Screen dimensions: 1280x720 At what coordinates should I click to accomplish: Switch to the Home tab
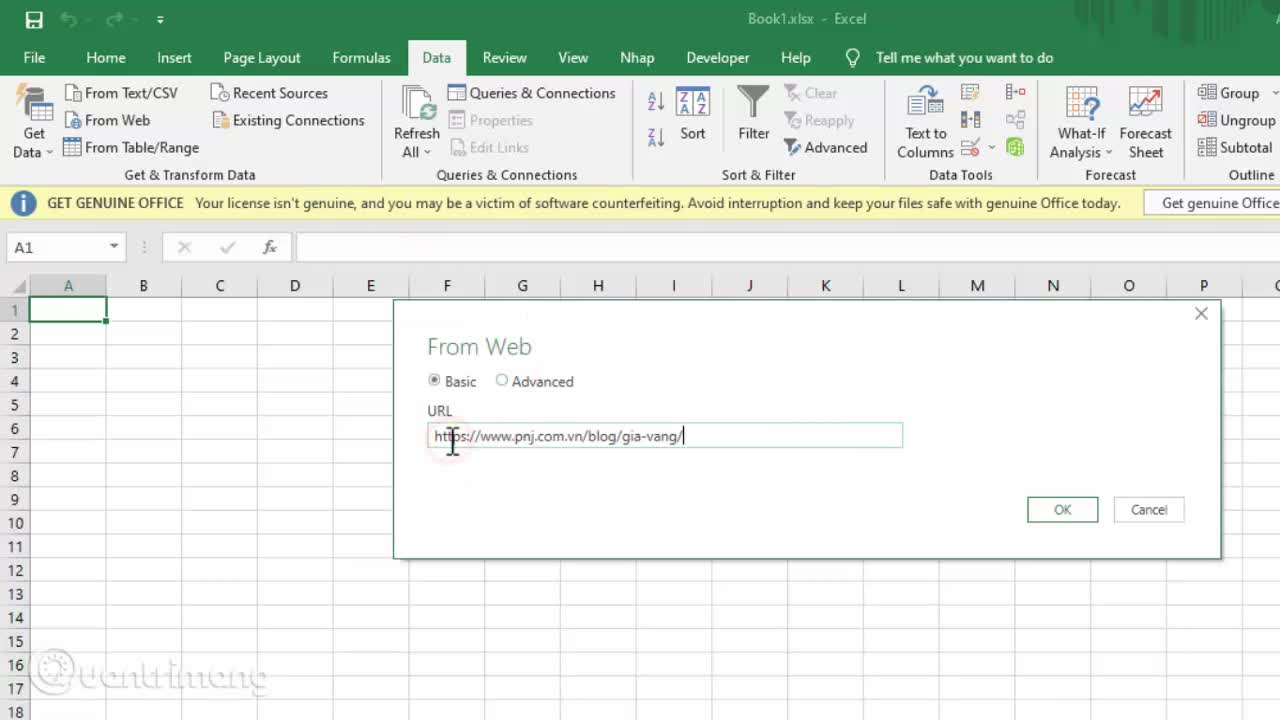tap(106, 58)
